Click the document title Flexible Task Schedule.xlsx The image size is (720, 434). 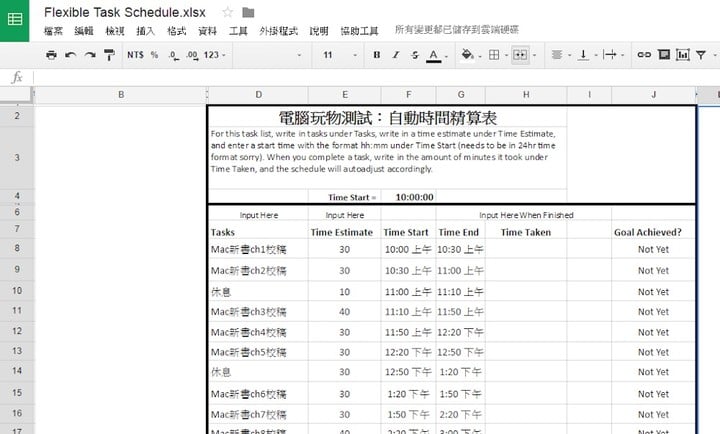pyautogui.click(x=125, y=12)
